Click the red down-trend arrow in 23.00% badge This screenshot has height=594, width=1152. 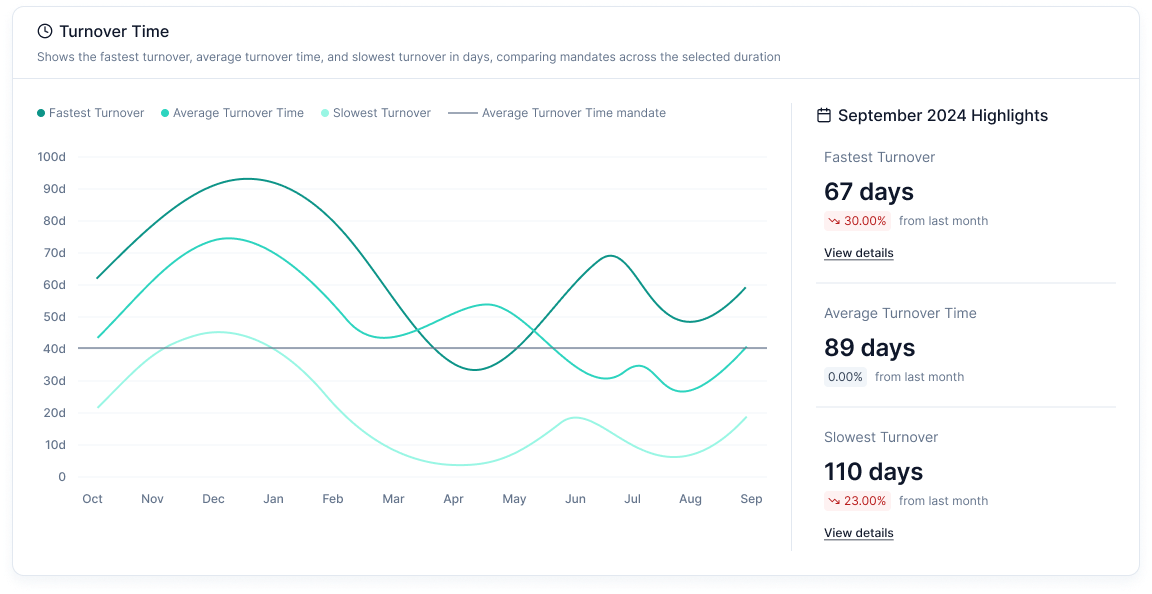834,501
